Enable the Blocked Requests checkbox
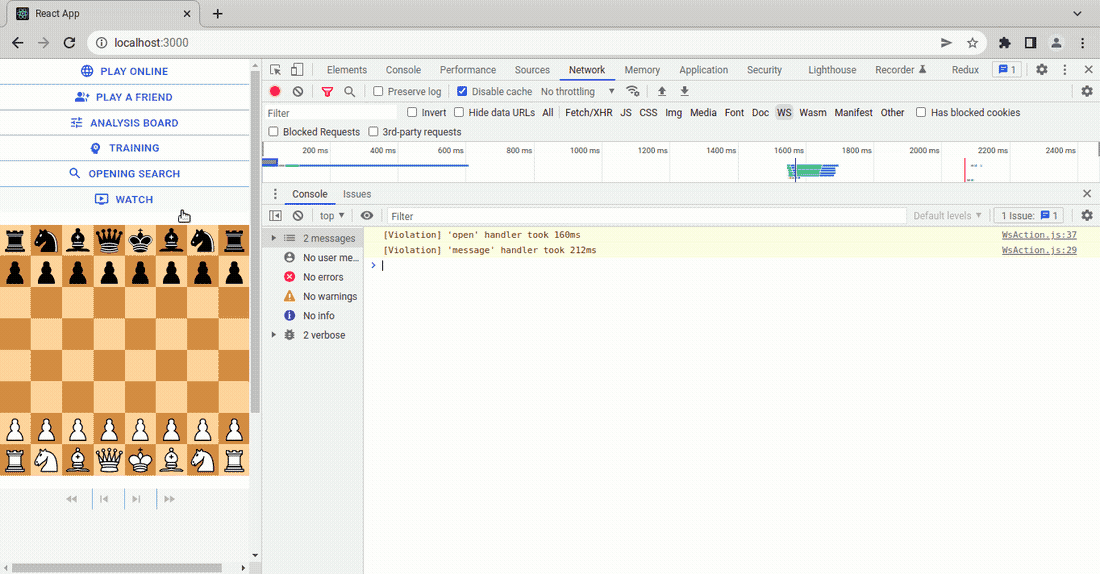Screen dimensions: 1100x574 pyautogui.click(x=274, y=132)
